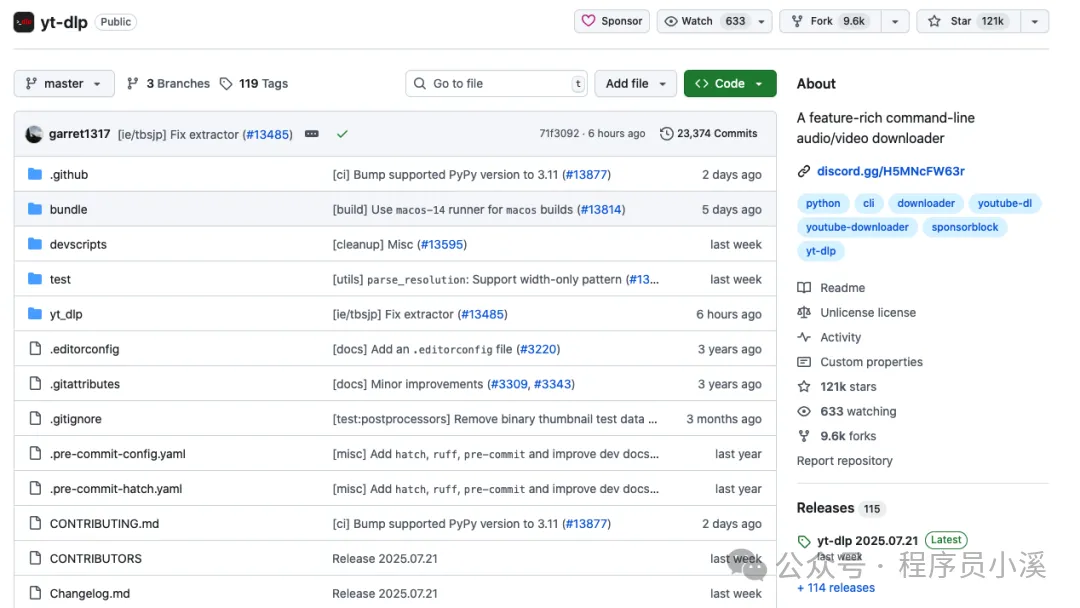This screenshot has height=608, width=1080.
Task: Click the branches icon beside 3 Branches
Action: pos(133,83)
